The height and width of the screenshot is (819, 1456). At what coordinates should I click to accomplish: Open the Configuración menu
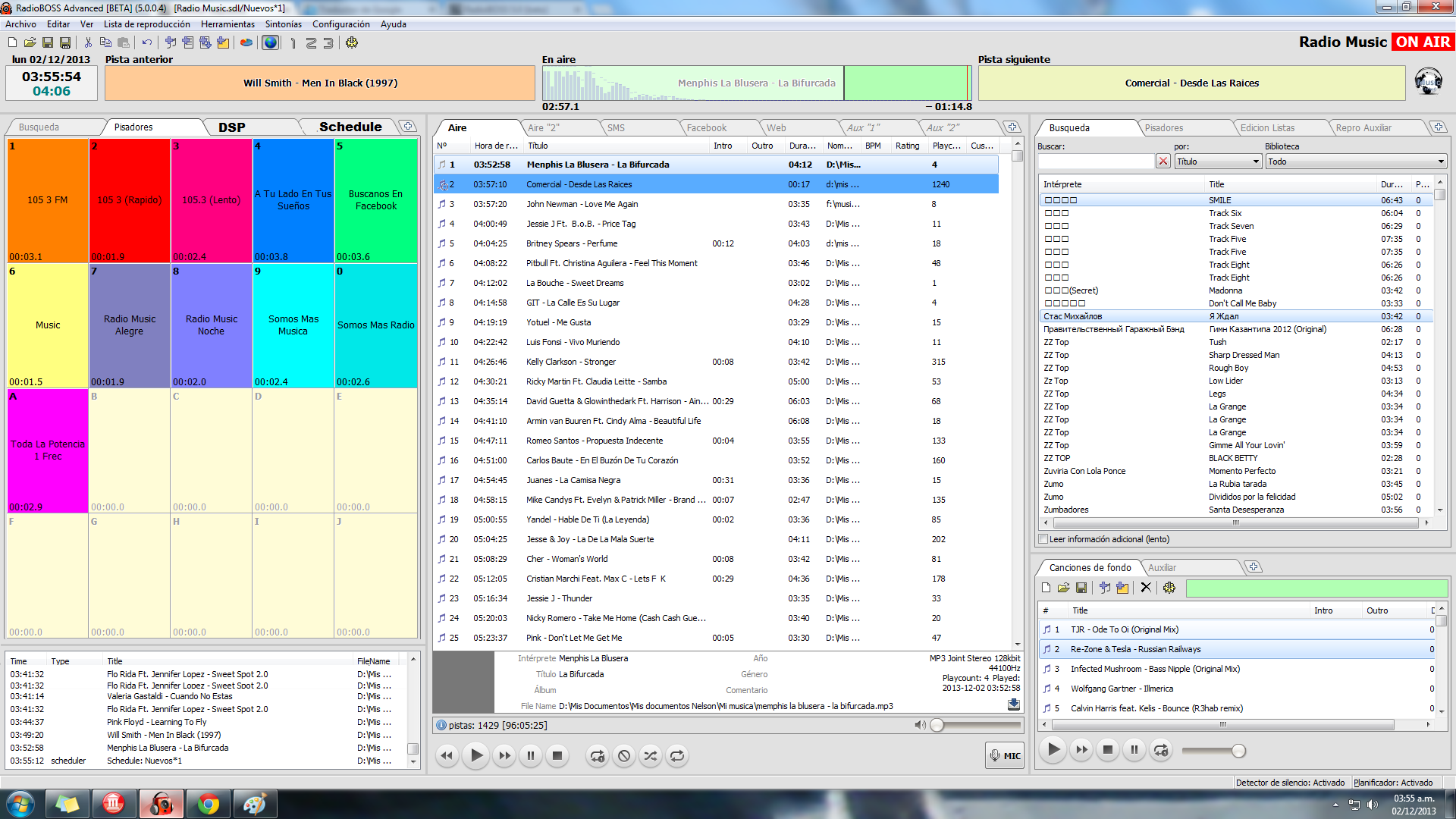tap(341, 24)
